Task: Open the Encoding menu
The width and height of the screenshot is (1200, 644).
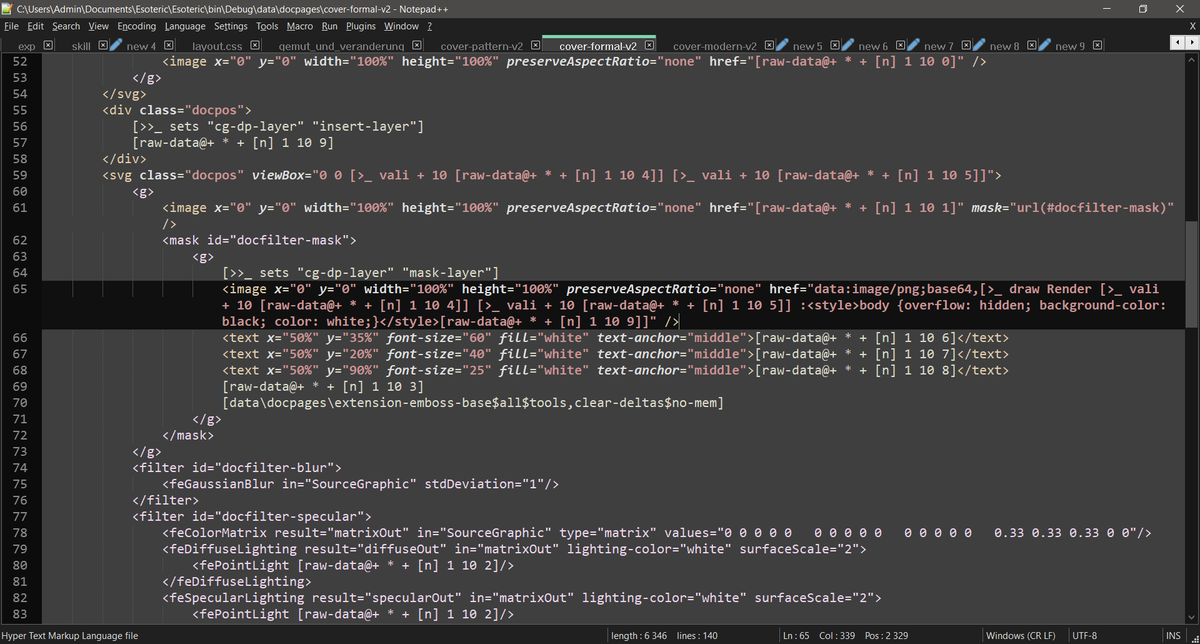Action: tap(137, 26)
